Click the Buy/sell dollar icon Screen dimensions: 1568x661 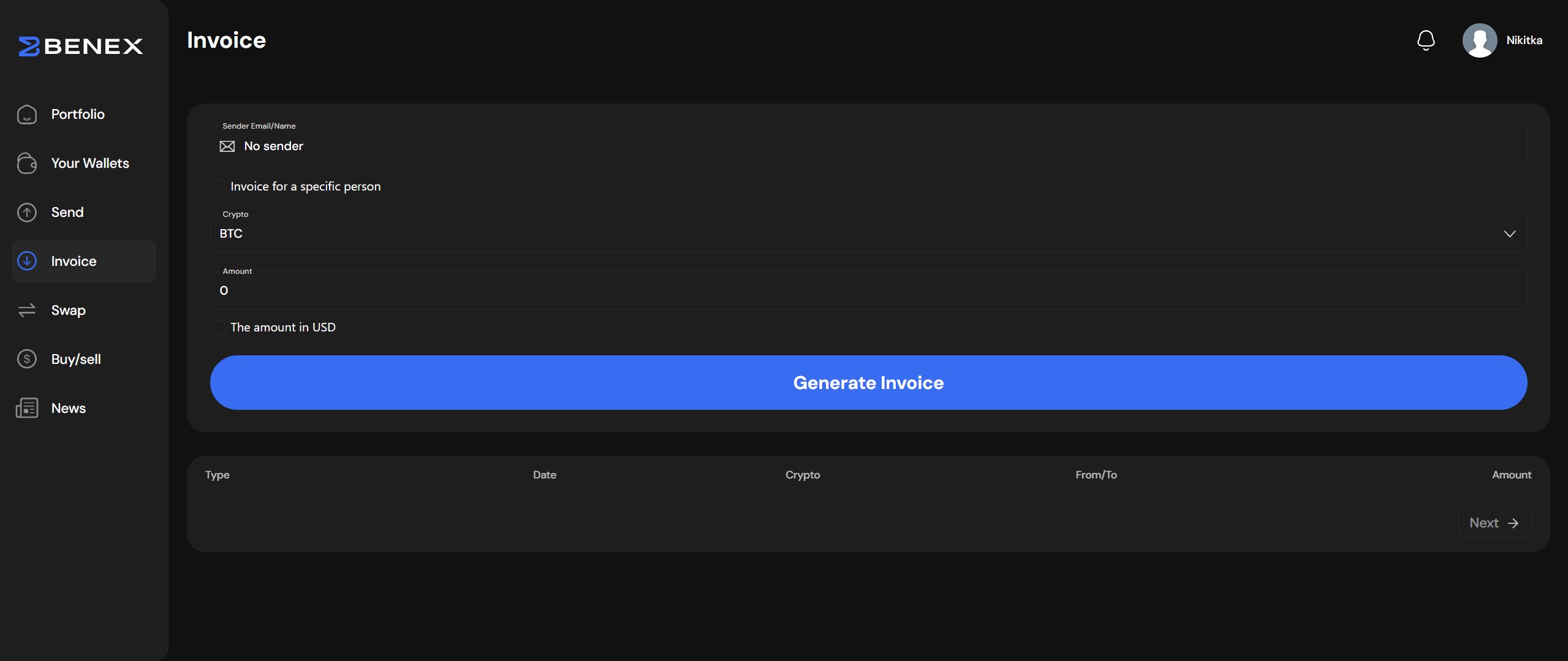[27, 359]
